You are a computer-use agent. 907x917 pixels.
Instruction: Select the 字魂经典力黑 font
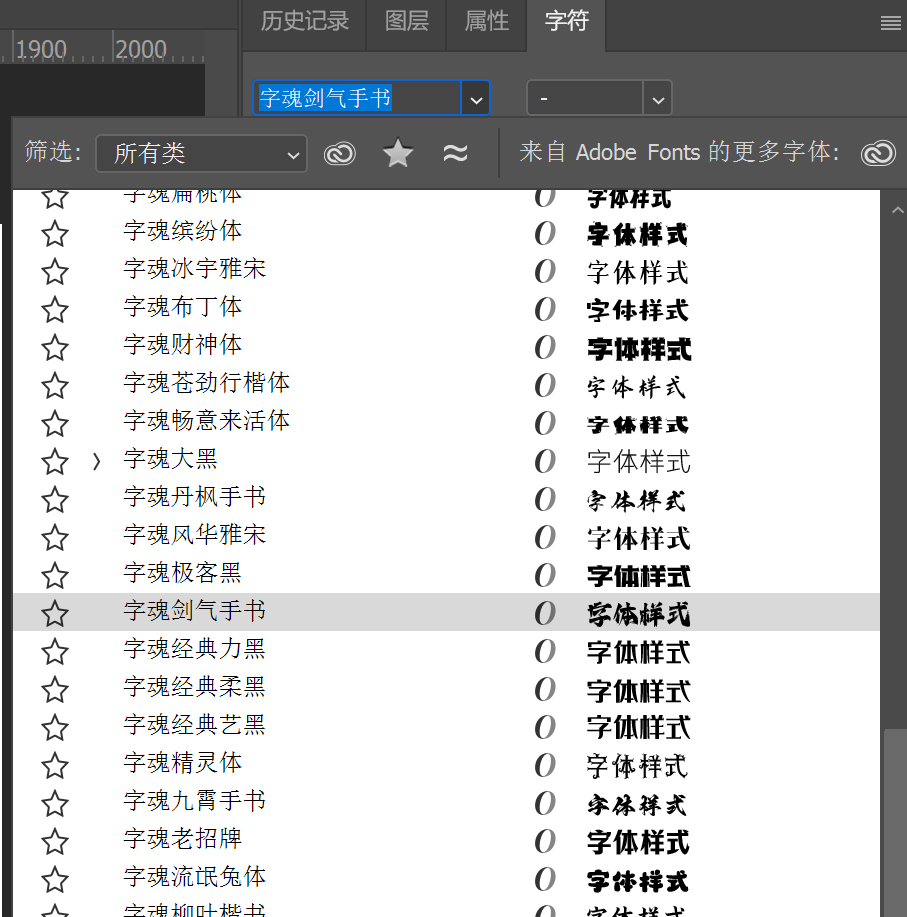pyautogui.click(x=195, y=650)
